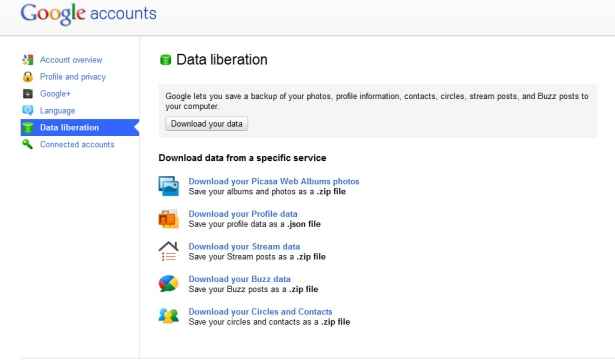Click the Language speech bubble icon

pyautogui.click(x=28, y=110)
